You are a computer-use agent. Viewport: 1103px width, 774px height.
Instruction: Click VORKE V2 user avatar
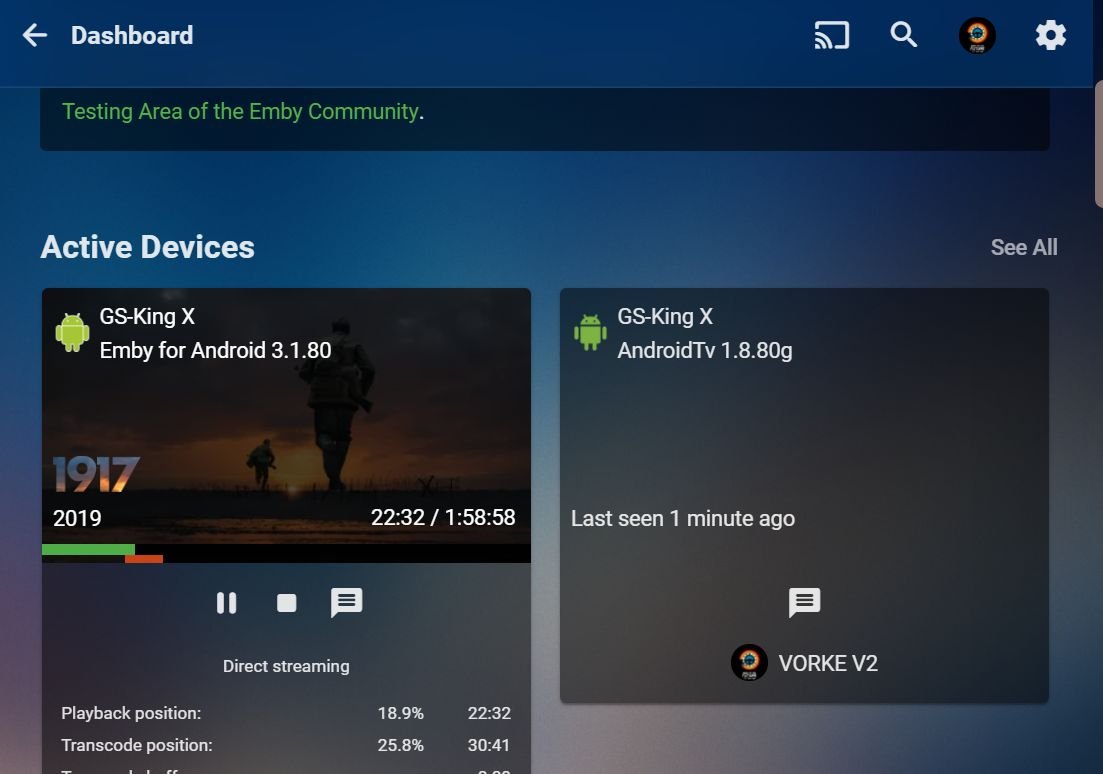[x=749, y=663]
